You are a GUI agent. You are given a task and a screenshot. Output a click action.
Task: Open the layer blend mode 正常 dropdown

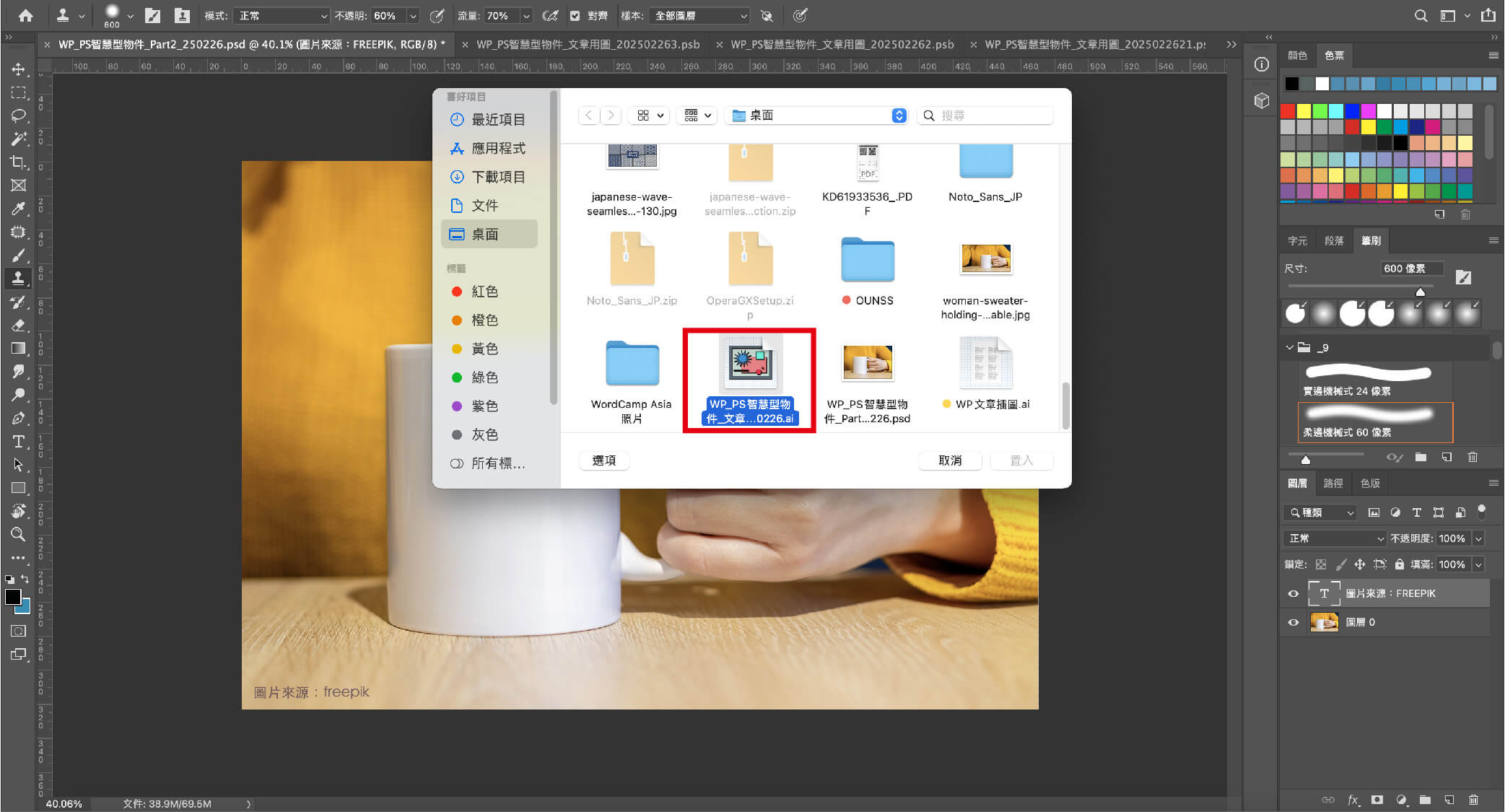point(1335,538)
